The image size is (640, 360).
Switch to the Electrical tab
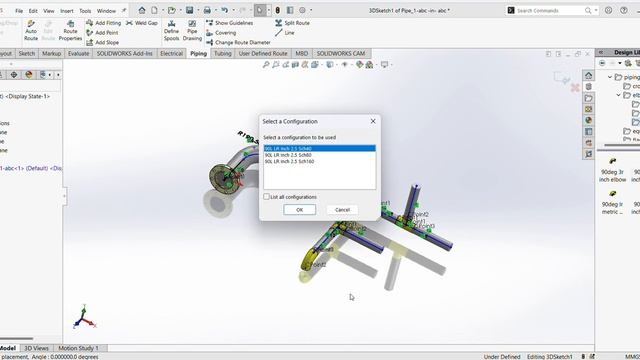171,53
